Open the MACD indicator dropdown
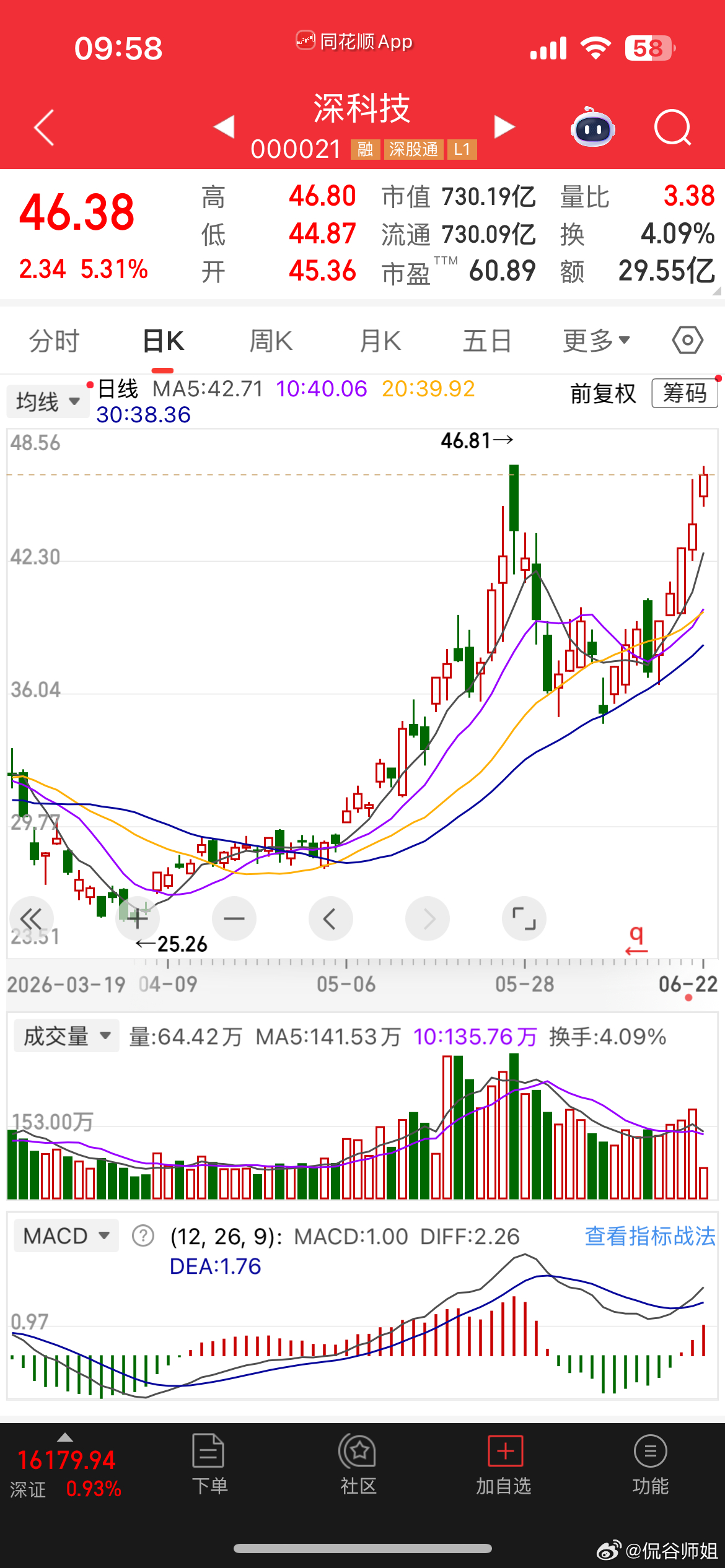725x1568 pixels. point(66,1236)
